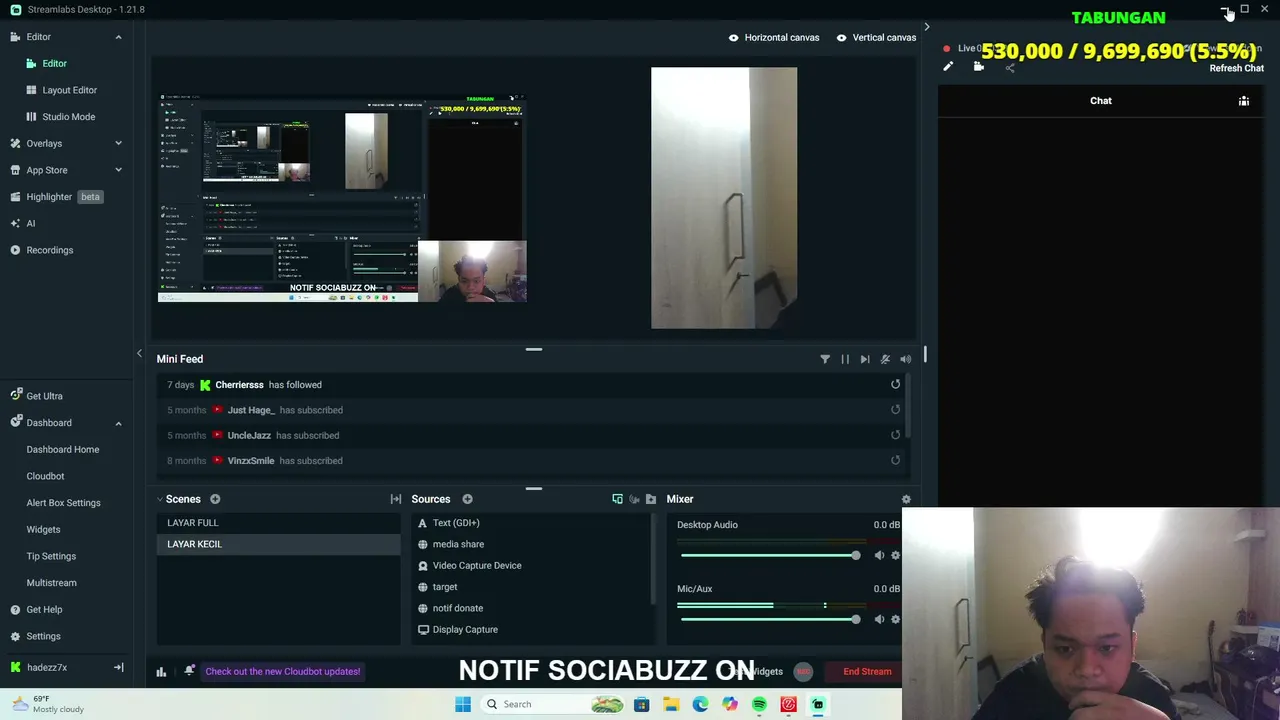1280x720 pixels.
Task: Open Settings in sidebar
Action: (43, 636)
